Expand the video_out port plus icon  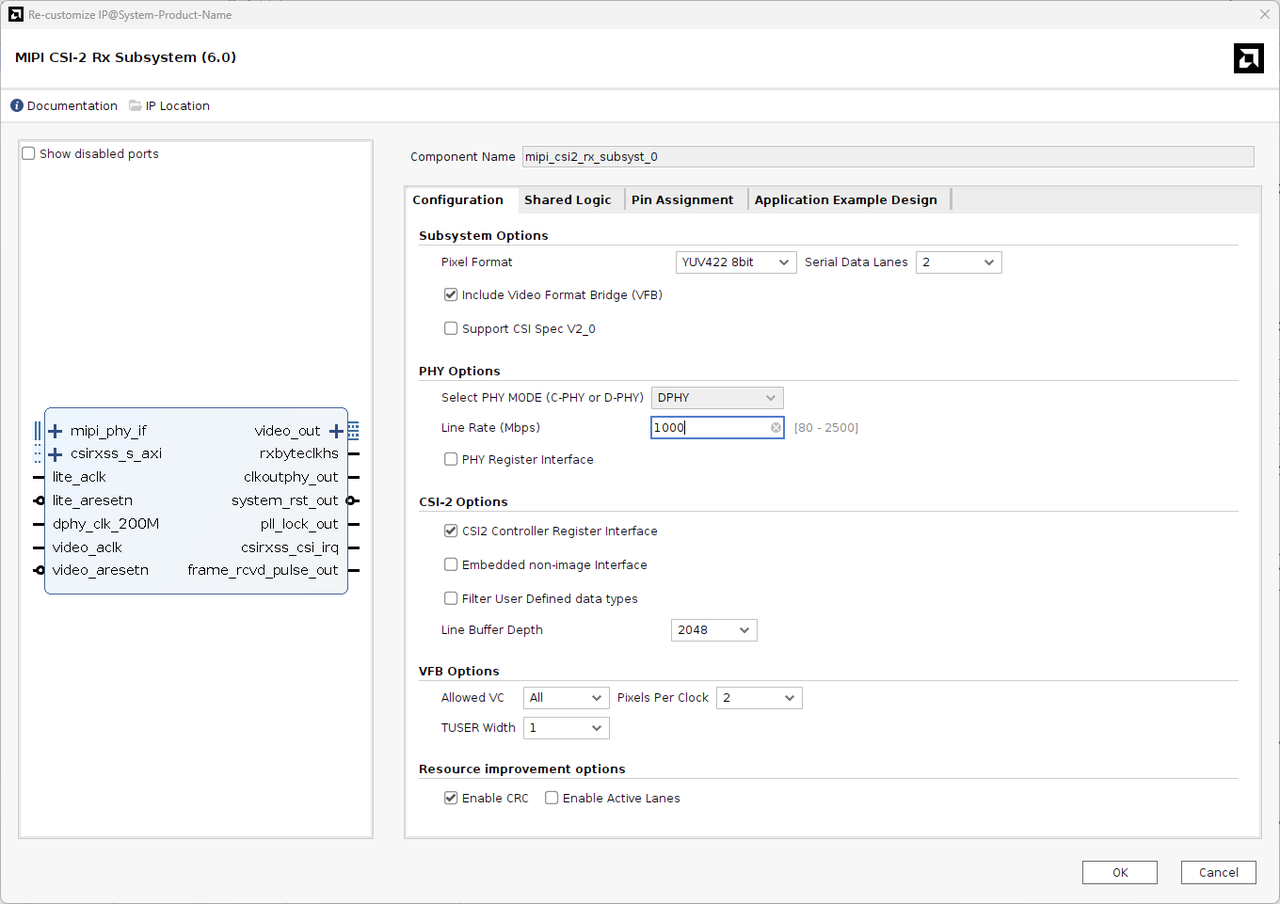tap(336, 431)
